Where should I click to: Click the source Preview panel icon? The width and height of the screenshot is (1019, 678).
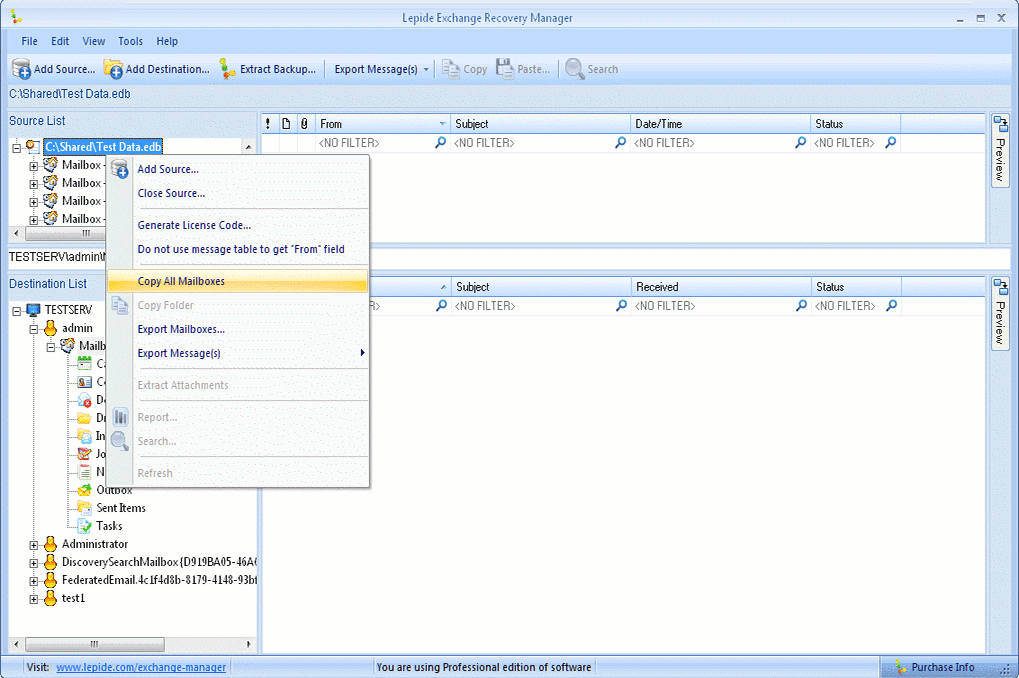tap(1000, 124)
